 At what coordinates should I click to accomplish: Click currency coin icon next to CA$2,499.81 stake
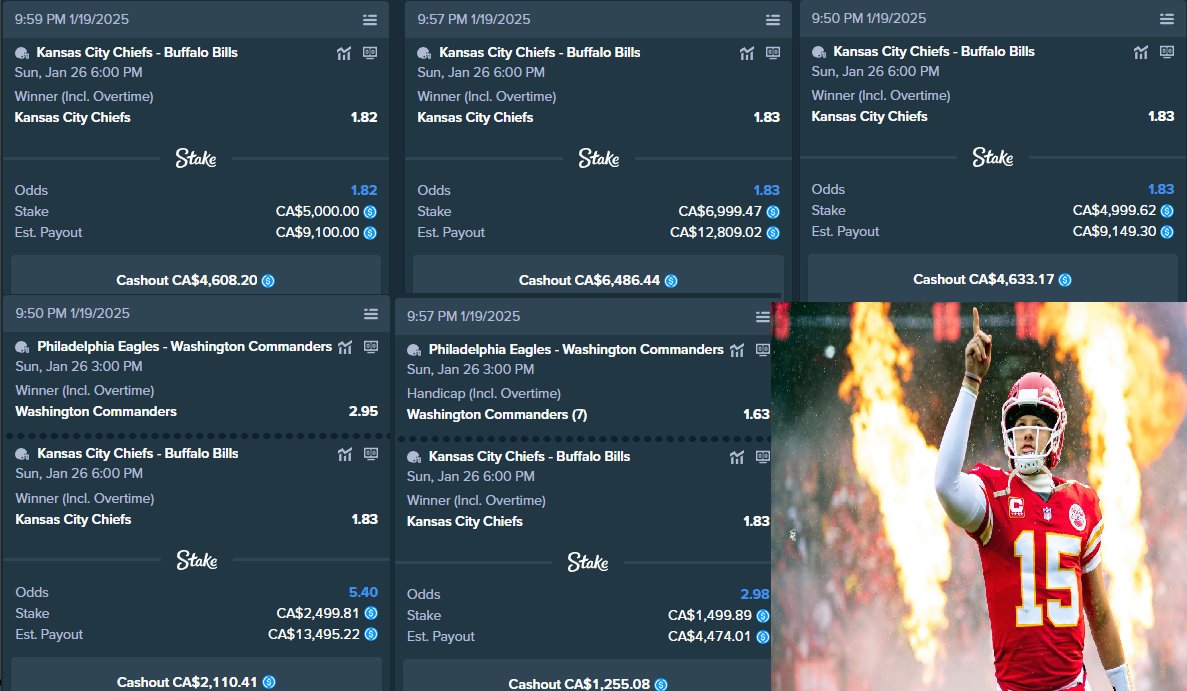point(371,613)
